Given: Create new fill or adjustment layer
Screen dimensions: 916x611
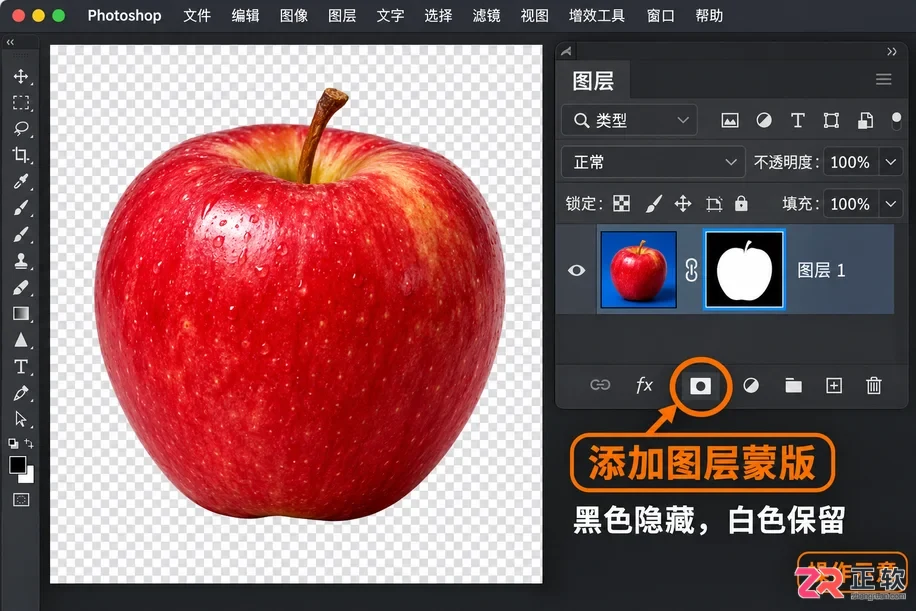Looking at the screenshot, I should [751, 386].
